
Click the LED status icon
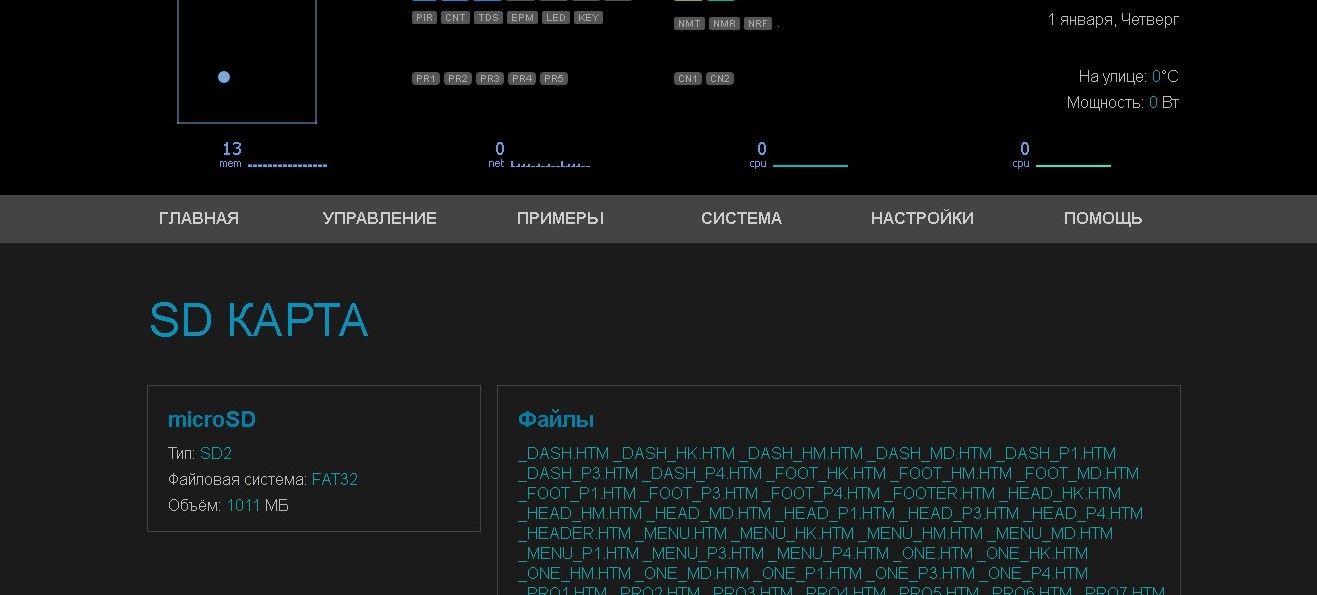tap(556, 17)
